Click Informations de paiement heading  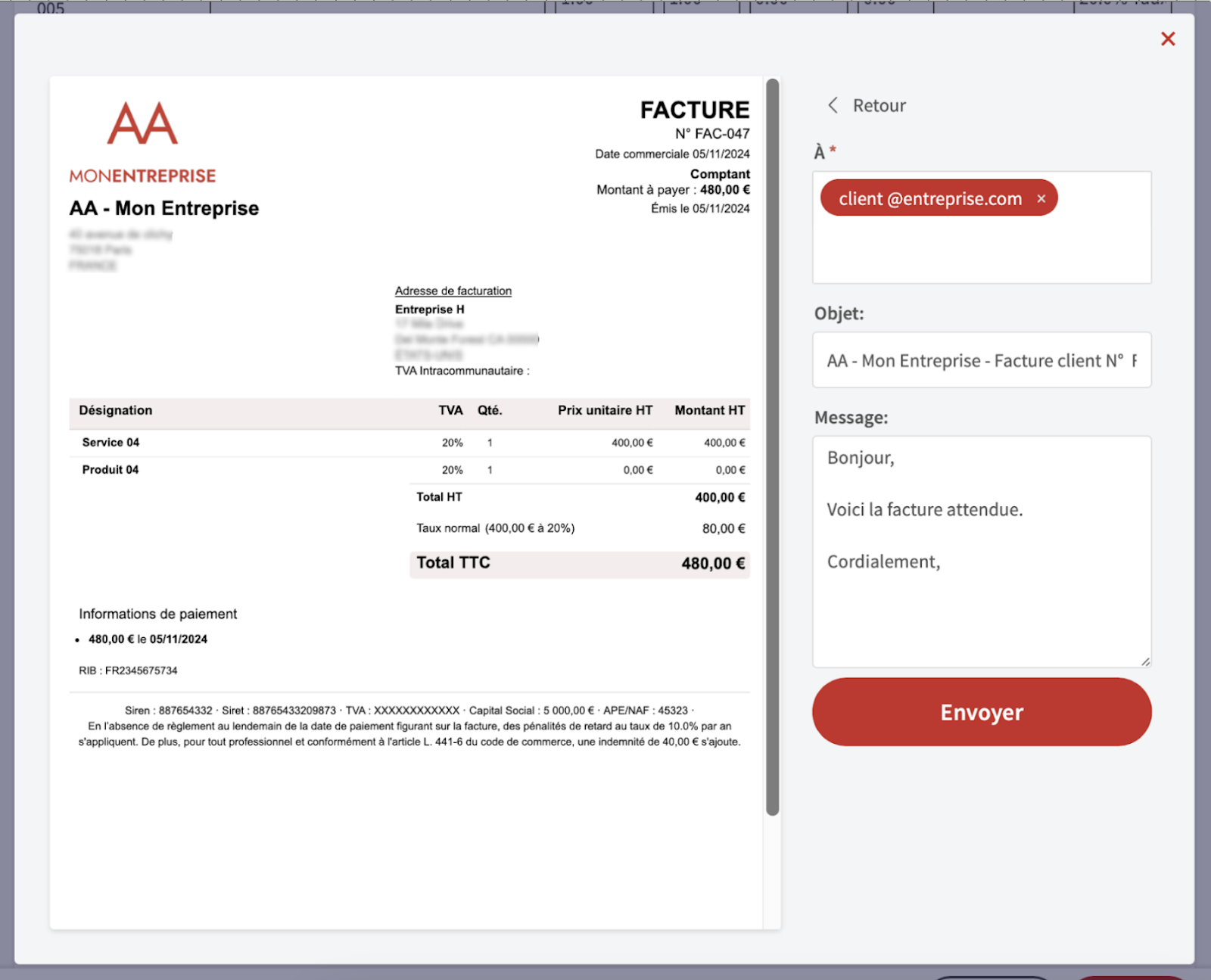[157, 614]
